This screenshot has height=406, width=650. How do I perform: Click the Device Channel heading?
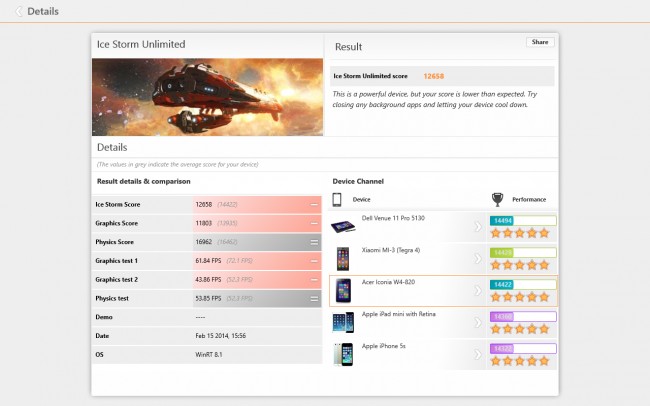coord(358,181)
